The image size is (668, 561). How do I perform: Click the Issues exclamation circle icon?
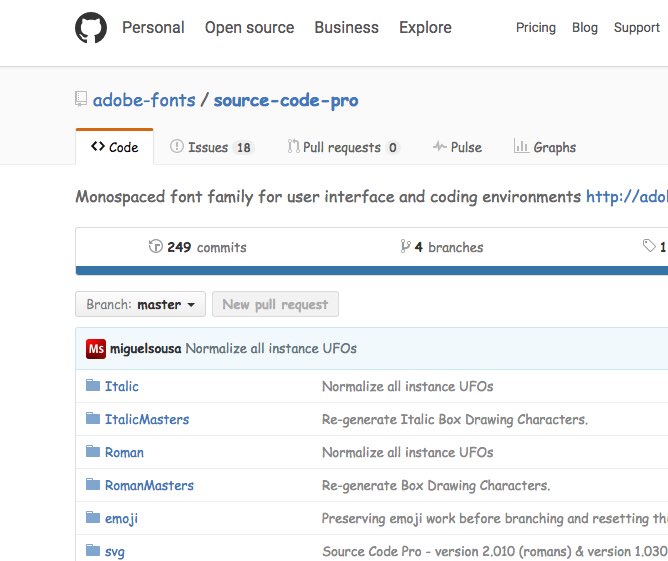point(176,146)
